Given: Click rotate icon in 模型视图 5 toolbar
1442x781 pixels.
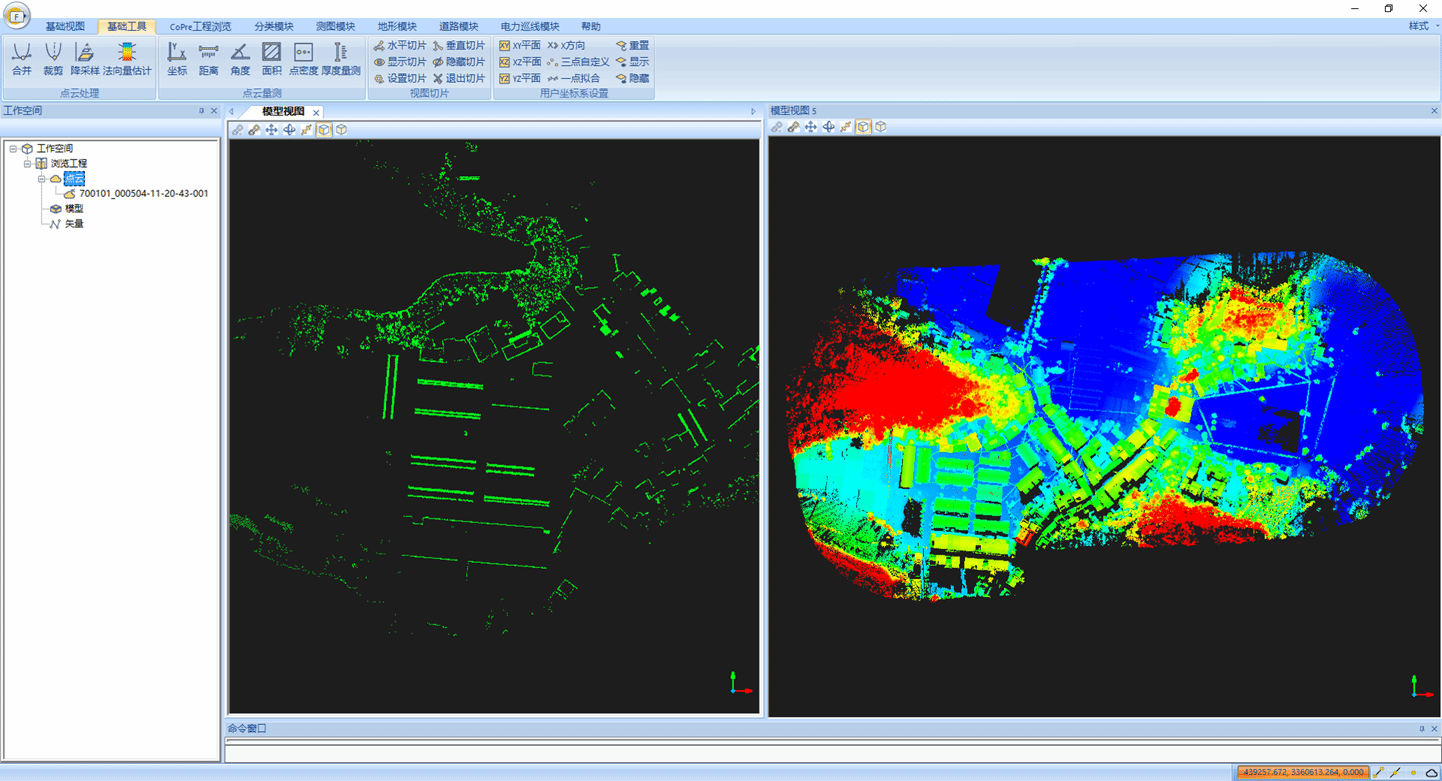Looking at the screenshot, I should click(828, 127).
